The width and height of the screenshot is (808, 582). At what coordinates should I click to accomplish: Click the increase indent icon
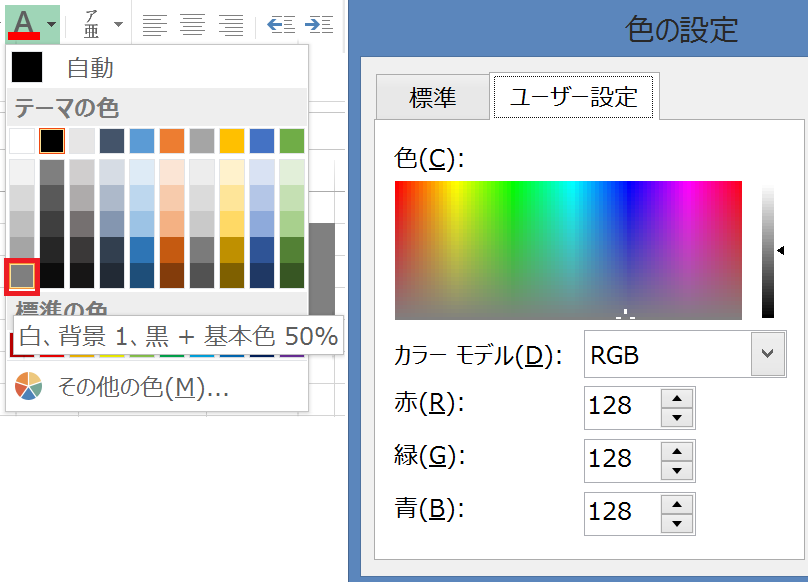319,24
